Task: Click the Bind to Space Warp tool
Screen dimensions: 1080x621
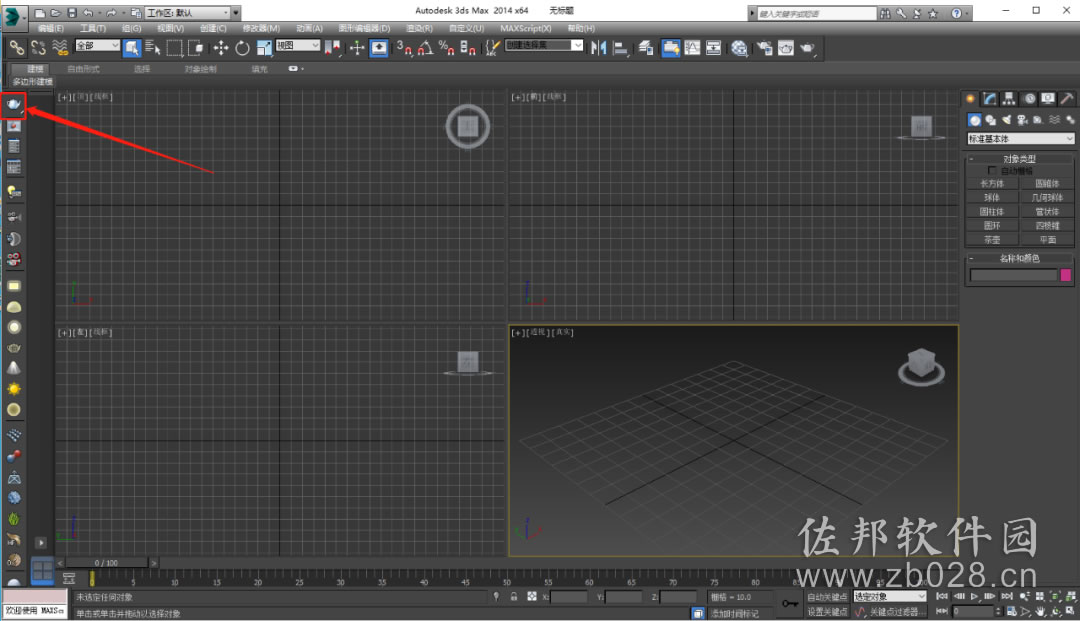Action: 61,48
